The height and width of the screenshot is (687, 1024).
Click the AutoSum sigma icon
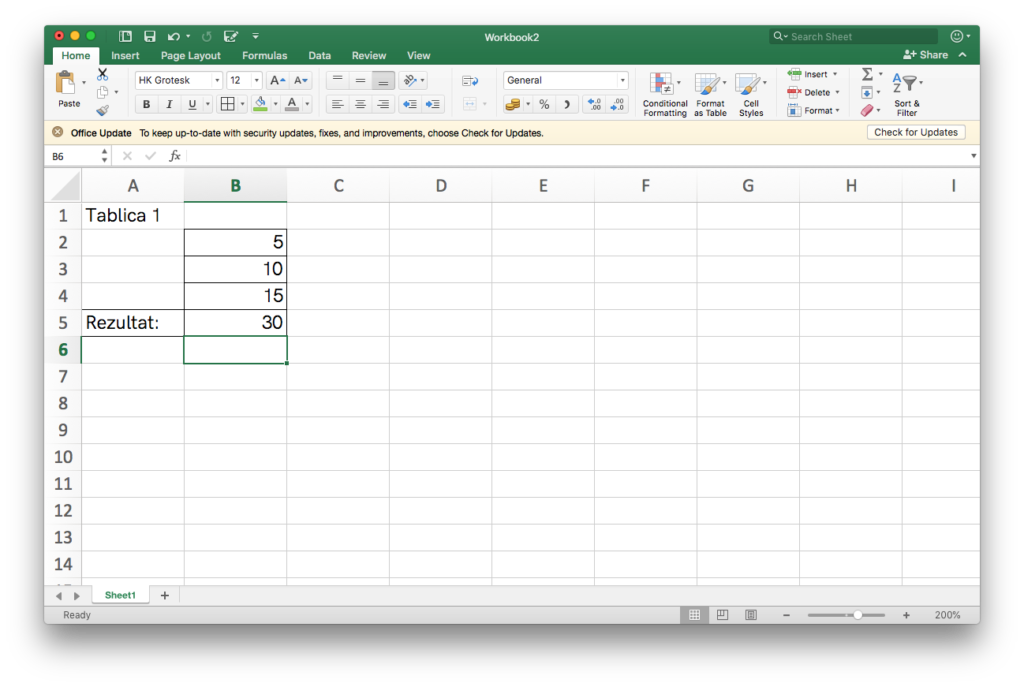[867, 75]
